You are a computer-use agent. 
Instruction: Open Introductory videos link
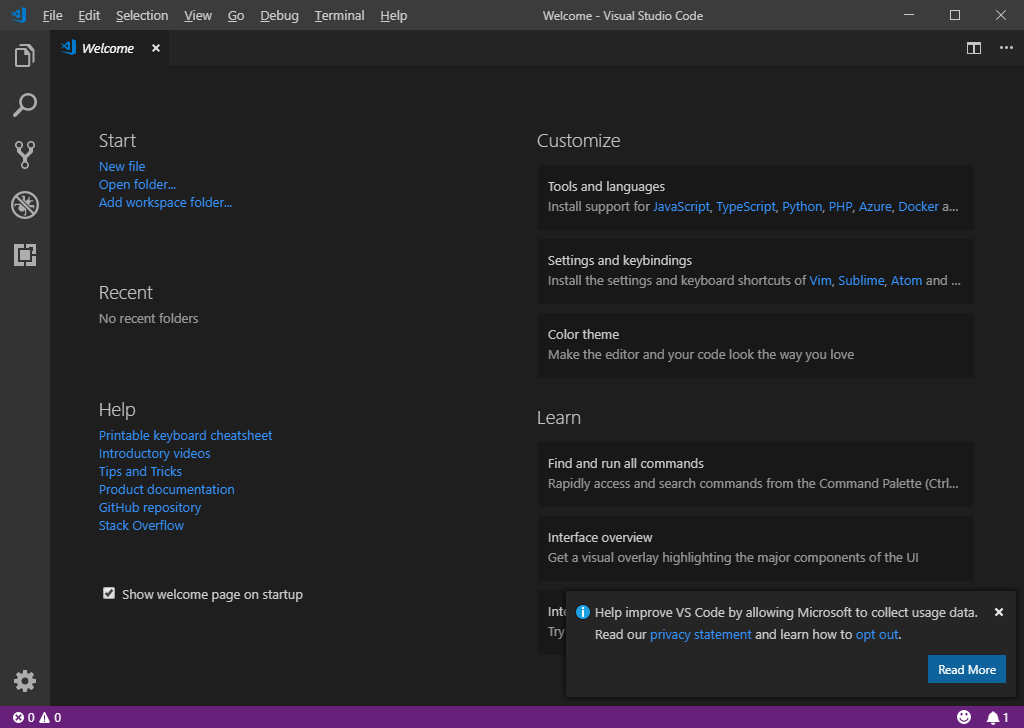point(154,453)
